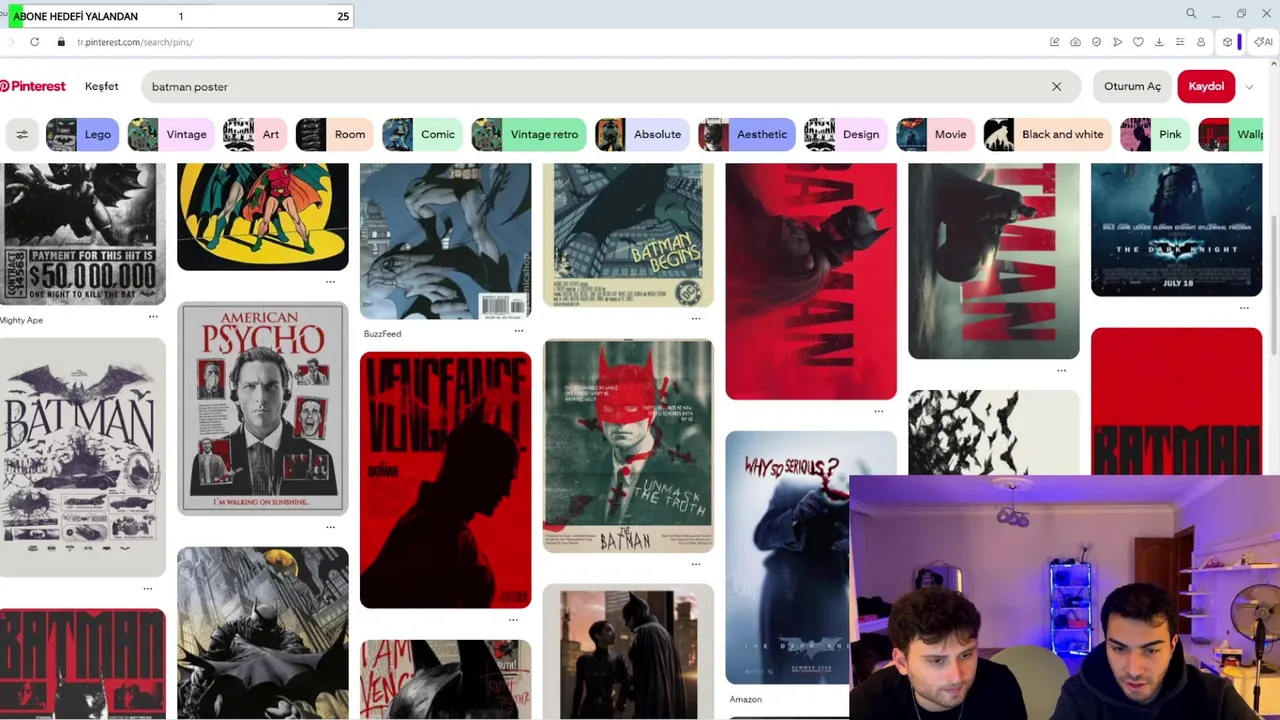The width and height of the screenshot is (1280, 720).
Task: Select the Pink filter chip
Action: [1155, 134]
